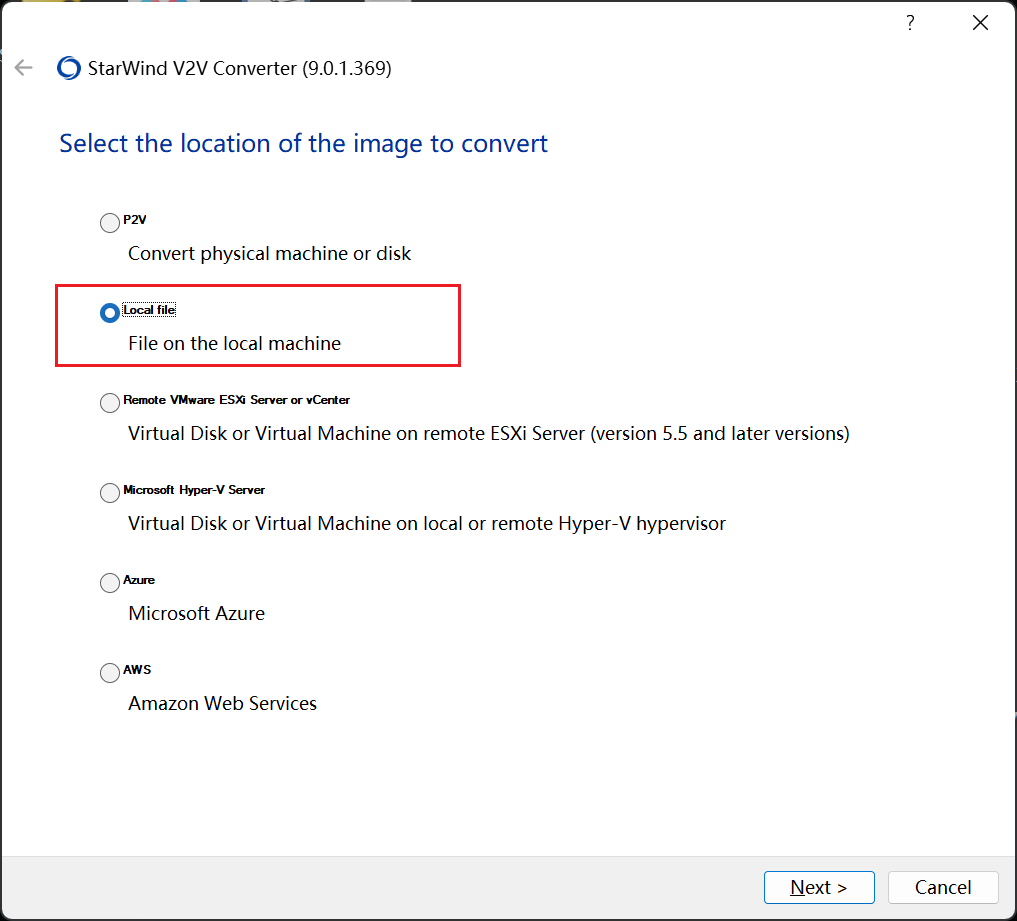The height and width of the screenshot is (921, 1017).
Task: Click 'Convert physical machine or disk' text
Action: tap(269, 254)
